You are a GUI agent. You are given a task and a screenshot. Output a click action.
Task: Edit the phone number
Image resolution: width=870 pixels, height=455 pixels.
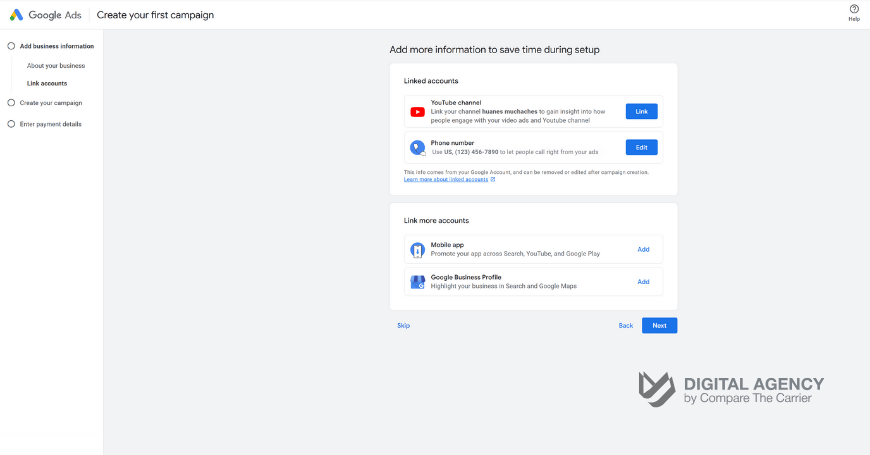tap(641, 148)
